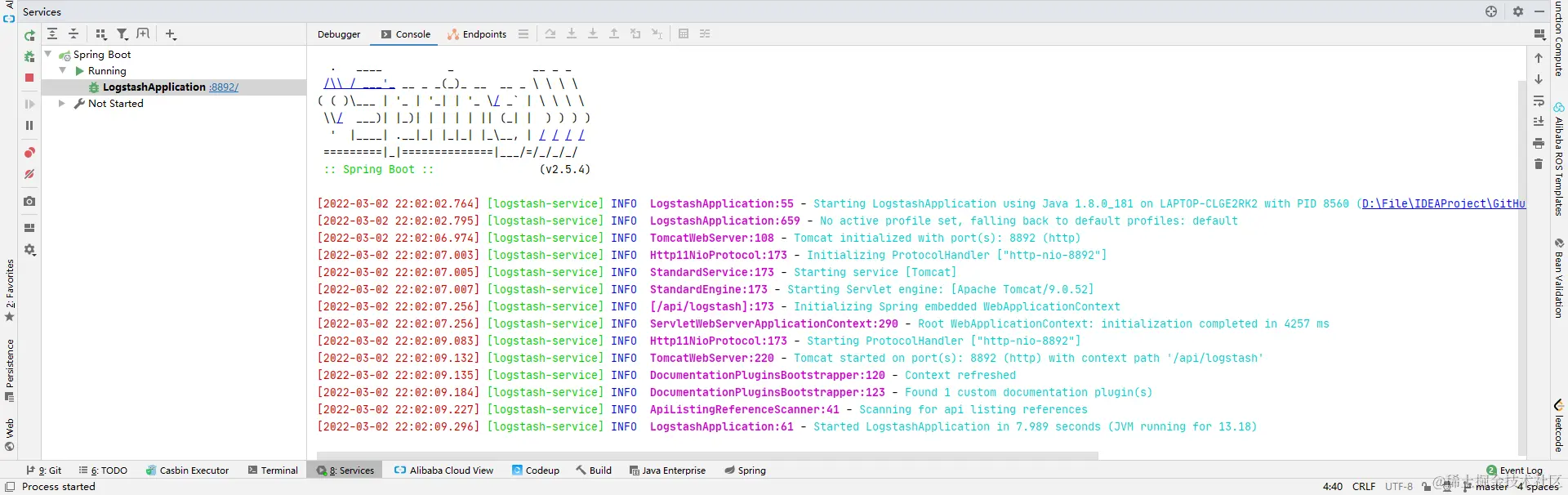This screenshot has height=495, width=1568.
Task: Click the crosshair Show in Services icon
Action: [x=1491, y=11]
